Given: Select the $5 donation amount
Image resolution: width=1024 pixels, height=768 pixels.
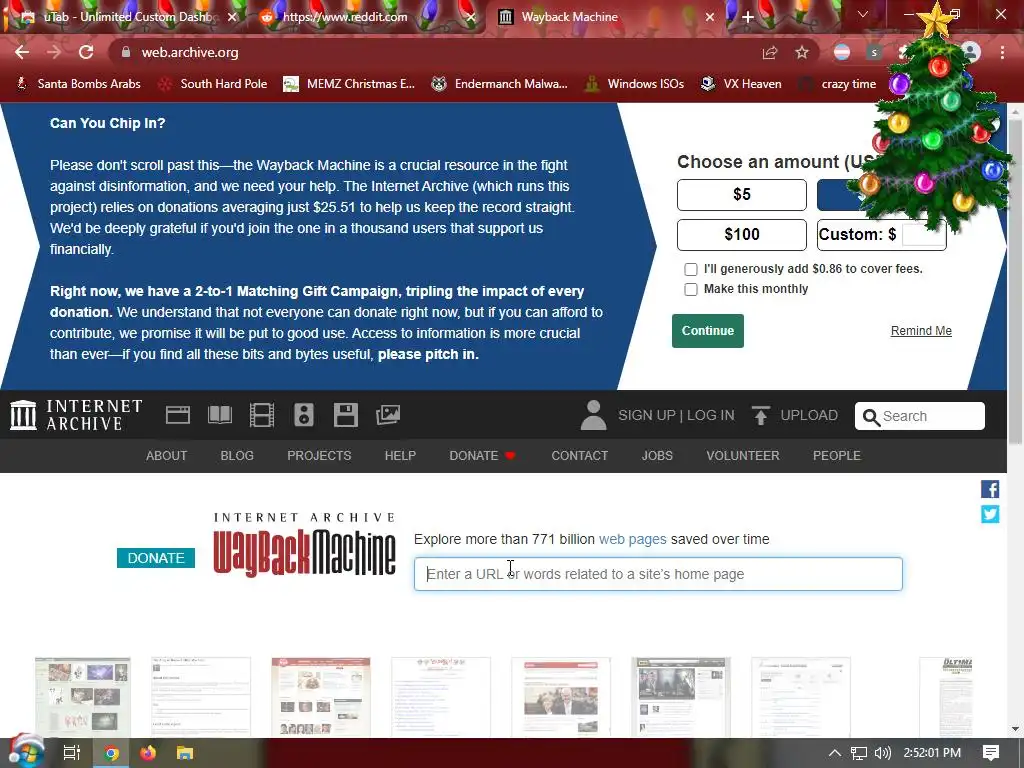Looking at the screenshot, I should 742,195.
